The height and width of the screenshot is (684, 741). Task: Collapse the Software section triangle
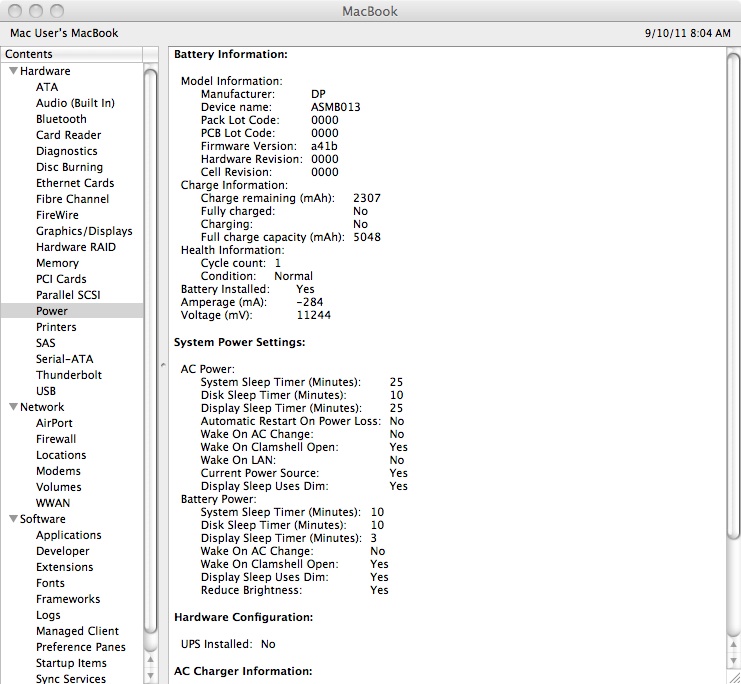(14, 519)
